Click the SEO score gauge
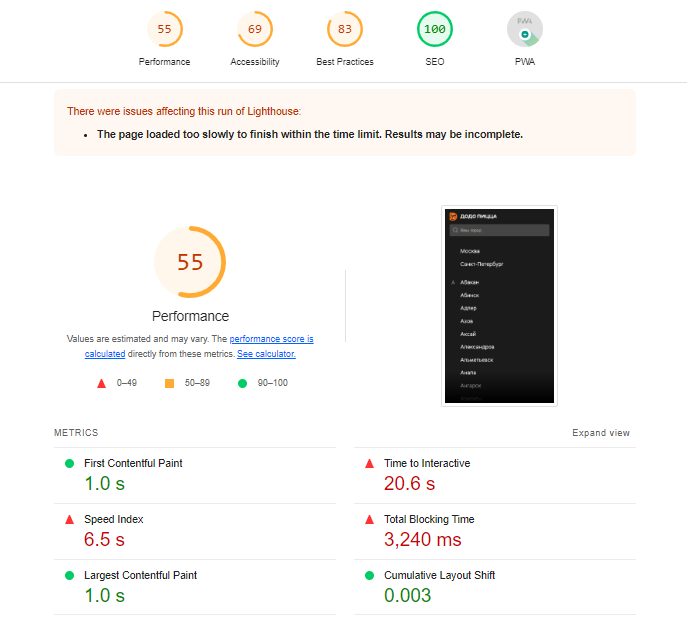Viewport: 687px width, 619px height. (x=435, y=29)
